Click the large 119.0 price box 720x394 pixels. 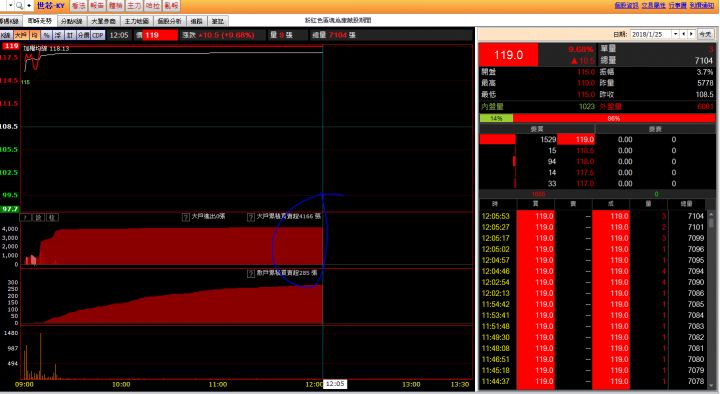(x=508, y=55)
